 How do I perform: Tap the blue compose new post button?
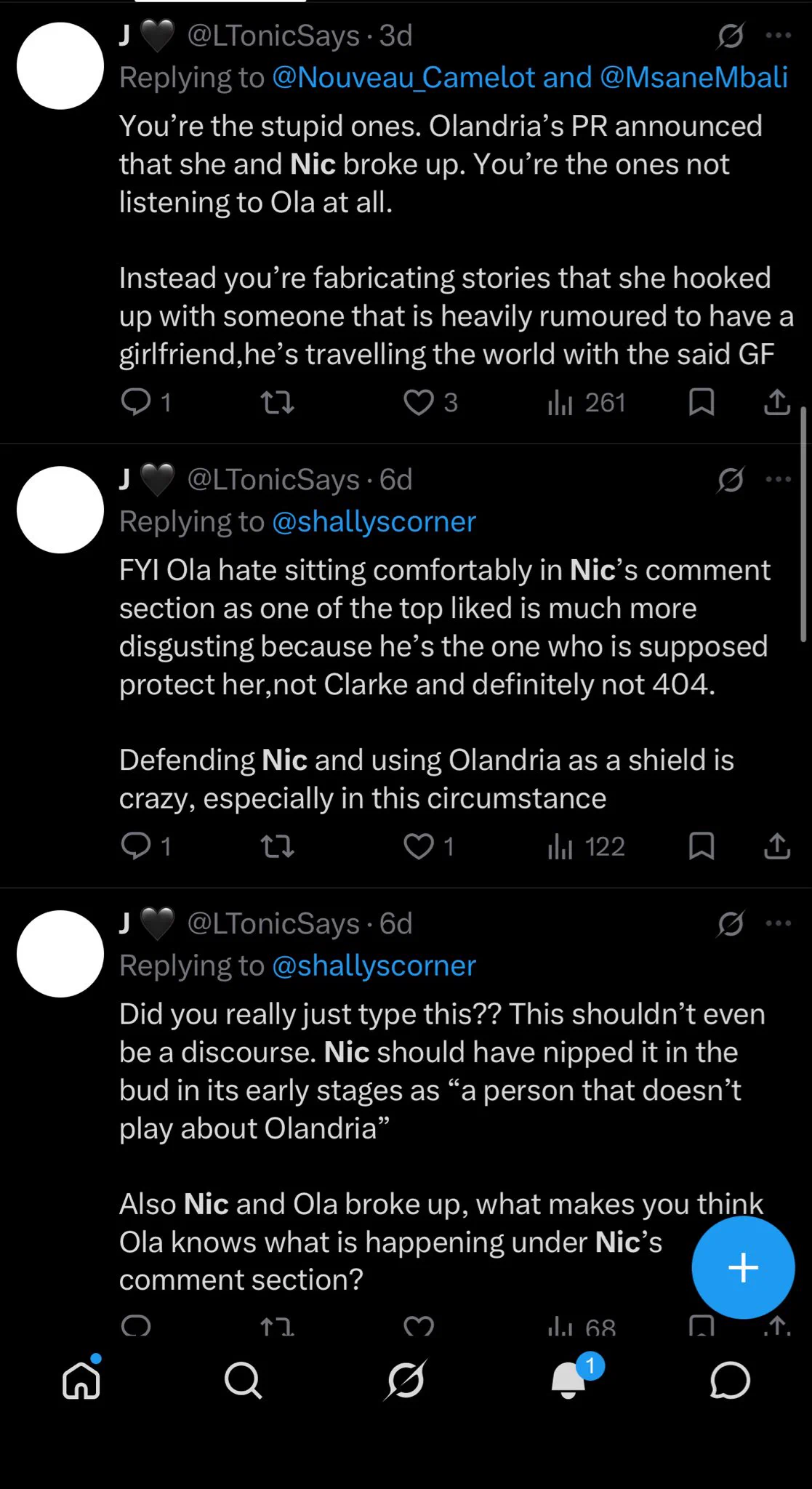point(743,1267)
